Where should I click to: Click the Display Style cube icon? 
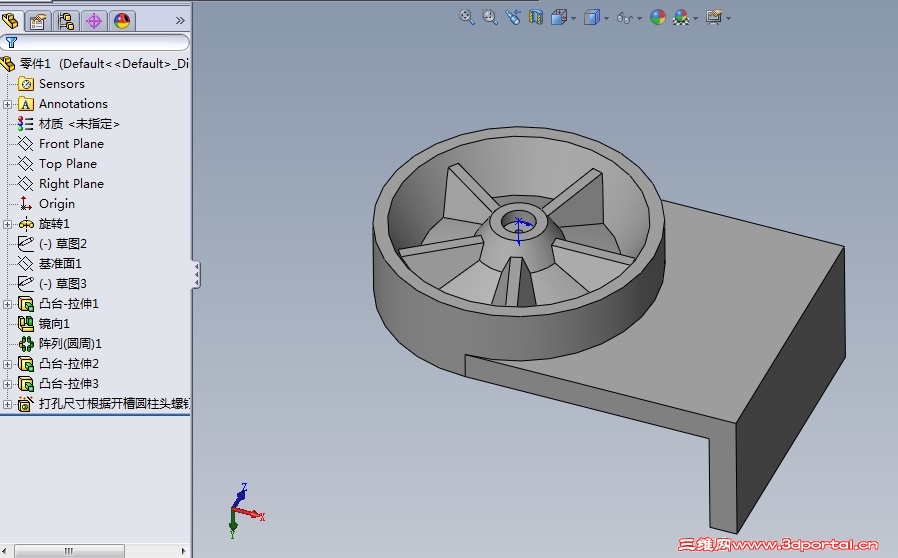(592, 18)
